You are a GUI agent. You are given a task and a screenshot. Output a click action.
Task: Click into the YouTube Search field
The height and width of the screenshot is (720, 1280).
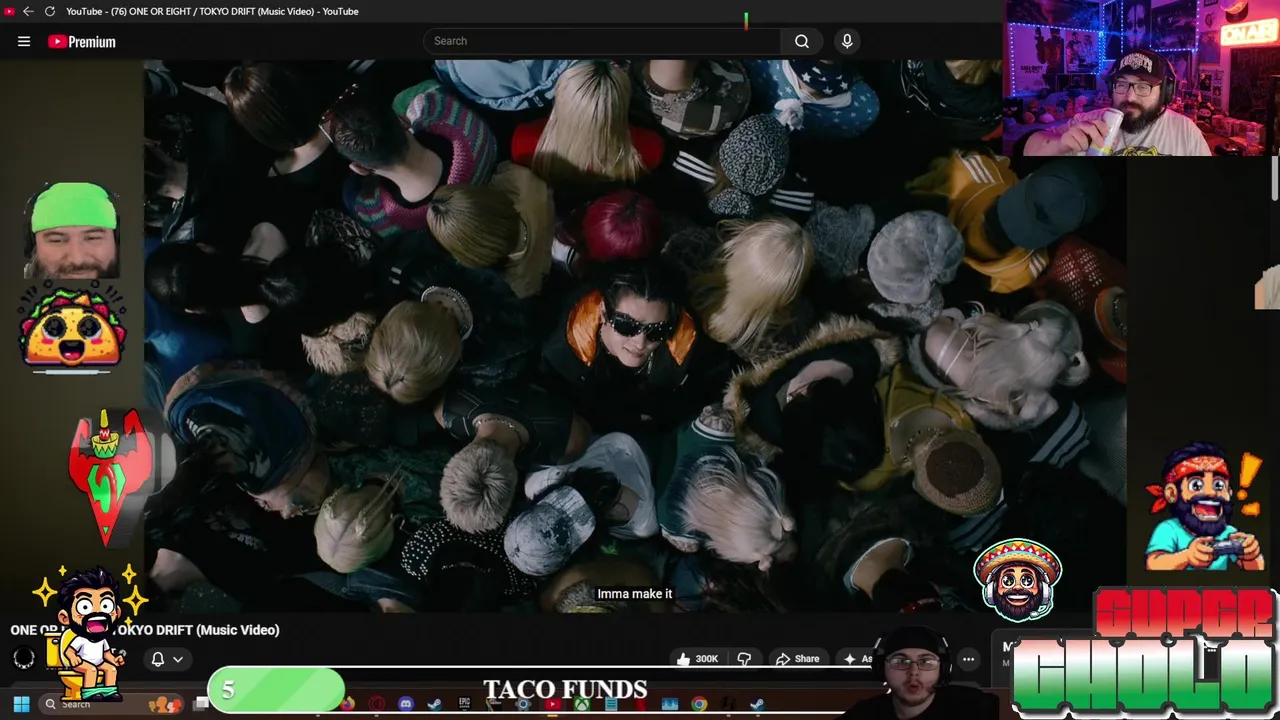coord(602,41)
